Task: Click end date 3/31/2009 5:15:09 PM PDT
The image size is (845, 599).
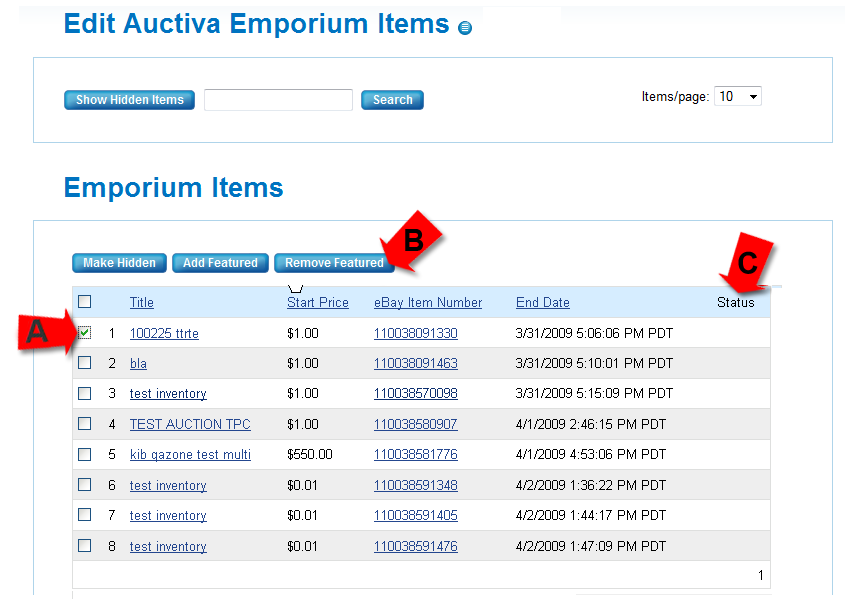Action: click(x=594, y=394)
